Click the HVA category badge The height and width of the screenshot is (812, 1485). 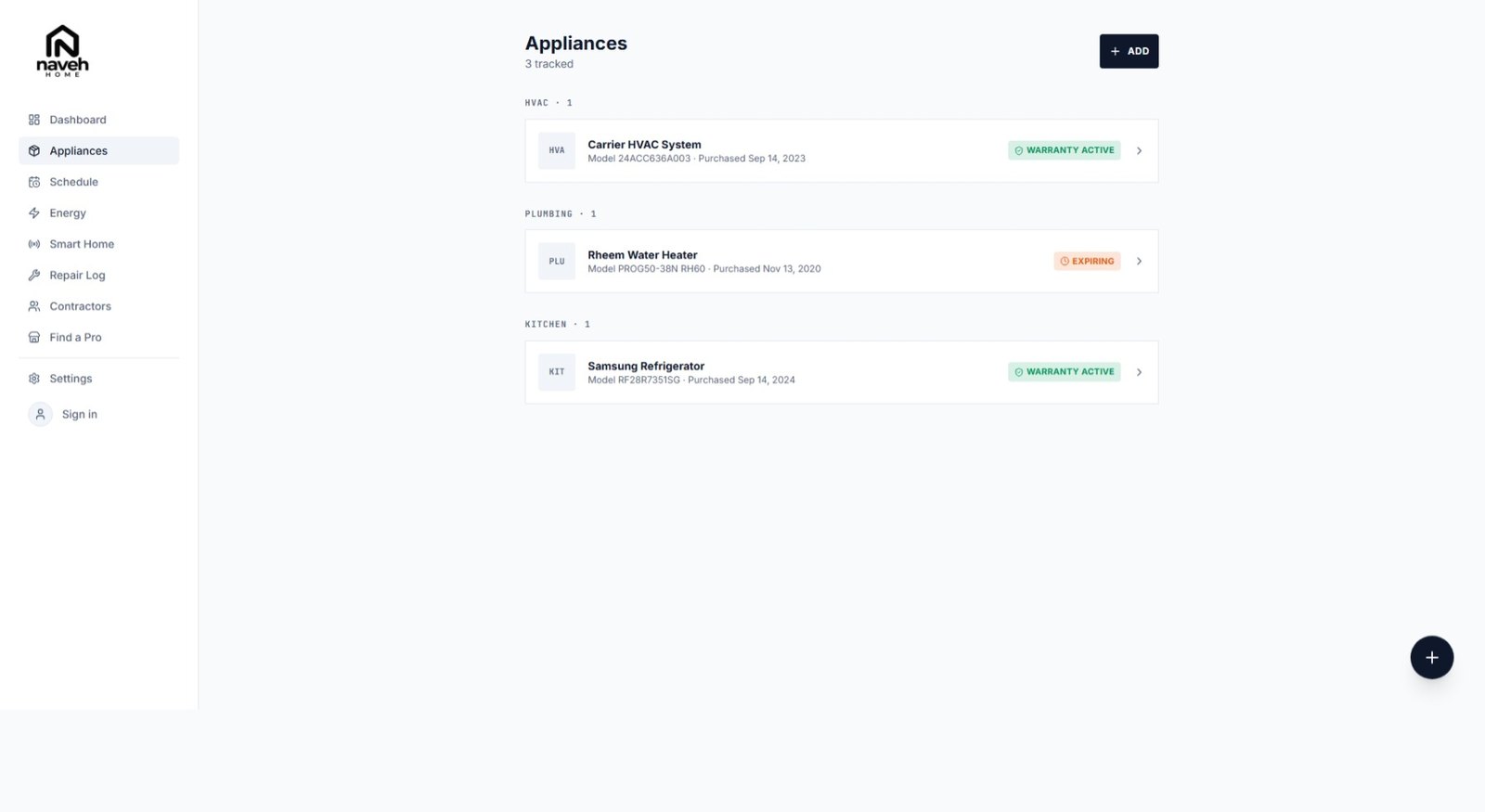[x=557, y=150]
